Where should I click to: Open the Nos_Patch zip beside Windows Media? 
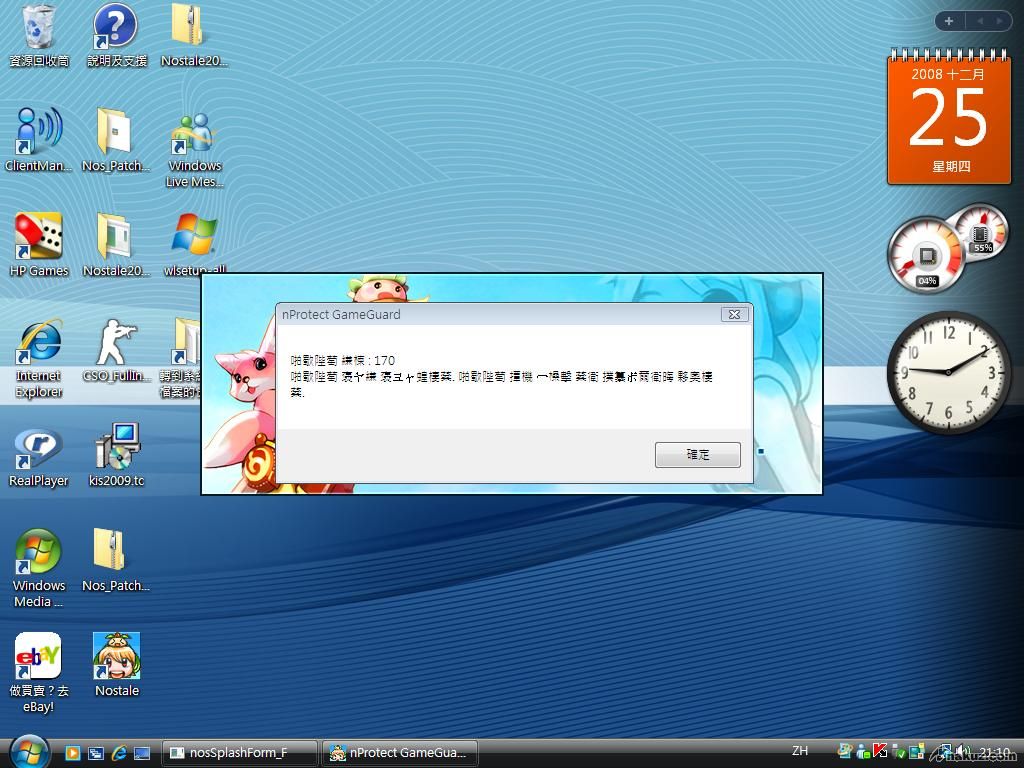(115, 560)
